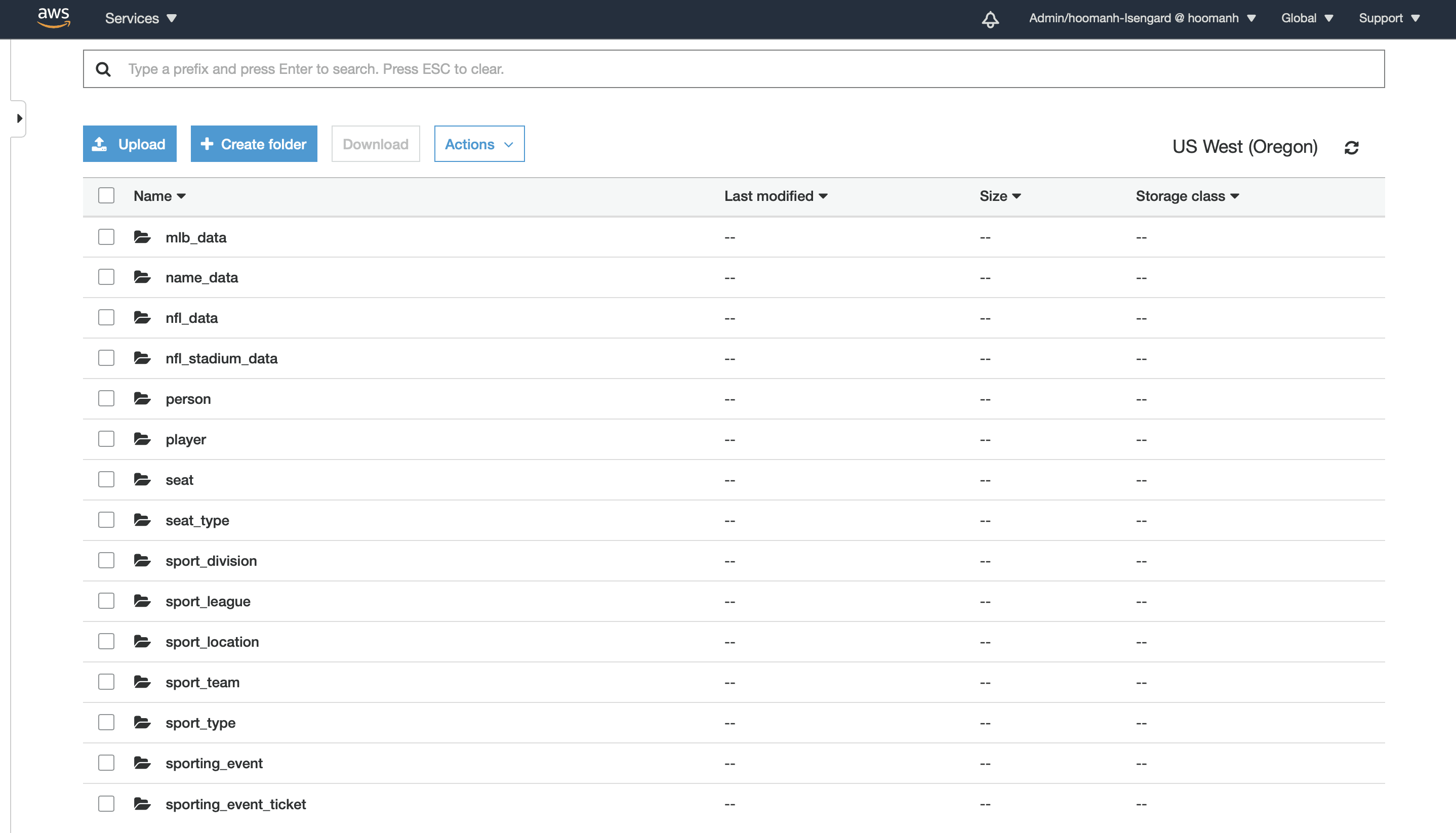The width and height of the screenshot is (1456, 833).
Task: Click the nfl_stadium_data folder icon
Action: (x=142, y=358)
